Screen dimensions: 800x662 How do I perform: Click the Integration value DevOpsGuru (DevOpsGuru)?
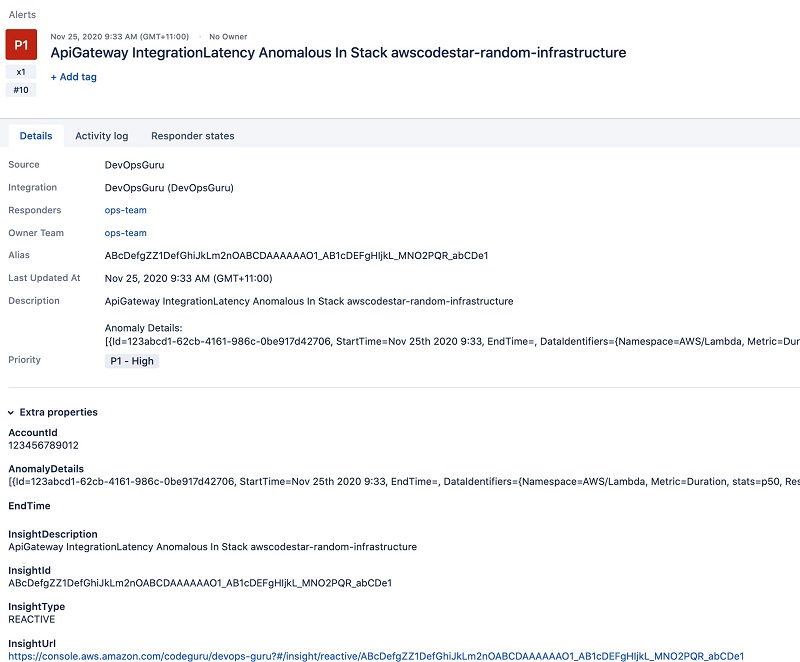[x=169, y=188]
